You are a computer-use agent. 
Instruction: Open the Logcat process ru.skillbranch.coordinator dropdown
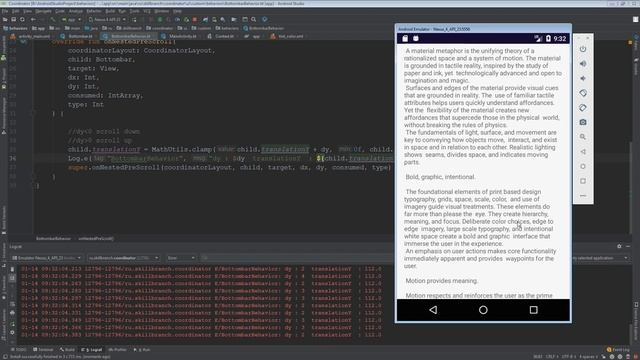point(124,258)
